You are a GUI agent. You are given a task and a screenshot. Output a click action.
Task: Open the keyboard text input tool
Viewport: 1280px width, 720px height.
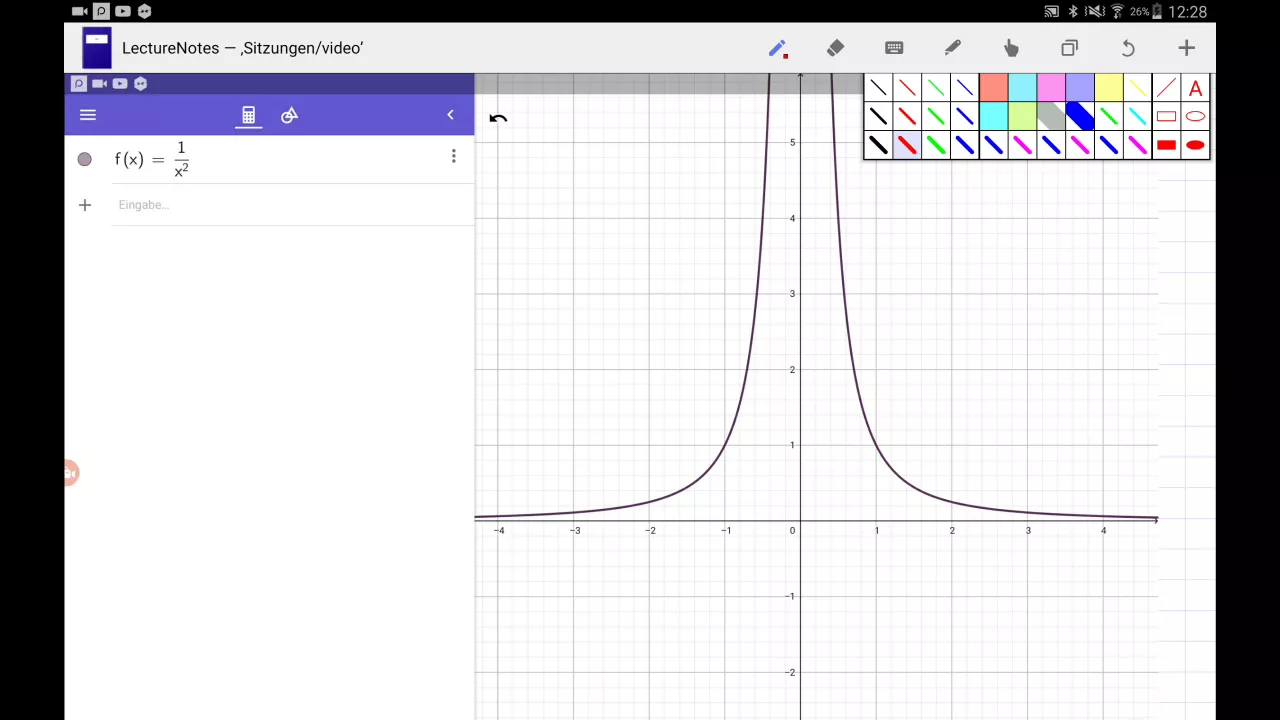point(894,48)
